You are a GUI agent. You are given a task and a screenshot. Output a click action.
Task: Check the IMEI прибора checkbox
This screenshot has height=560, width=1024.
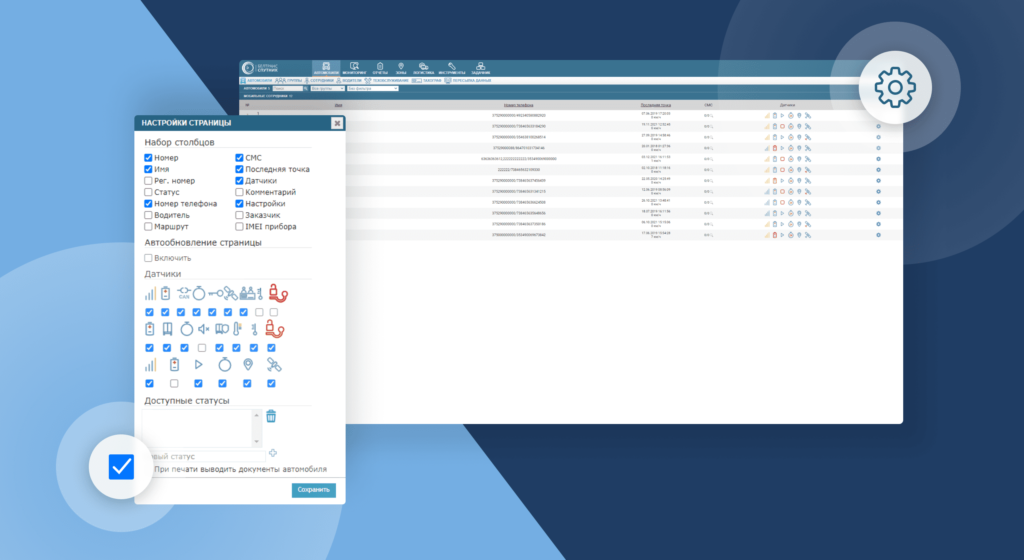point(239,227)
